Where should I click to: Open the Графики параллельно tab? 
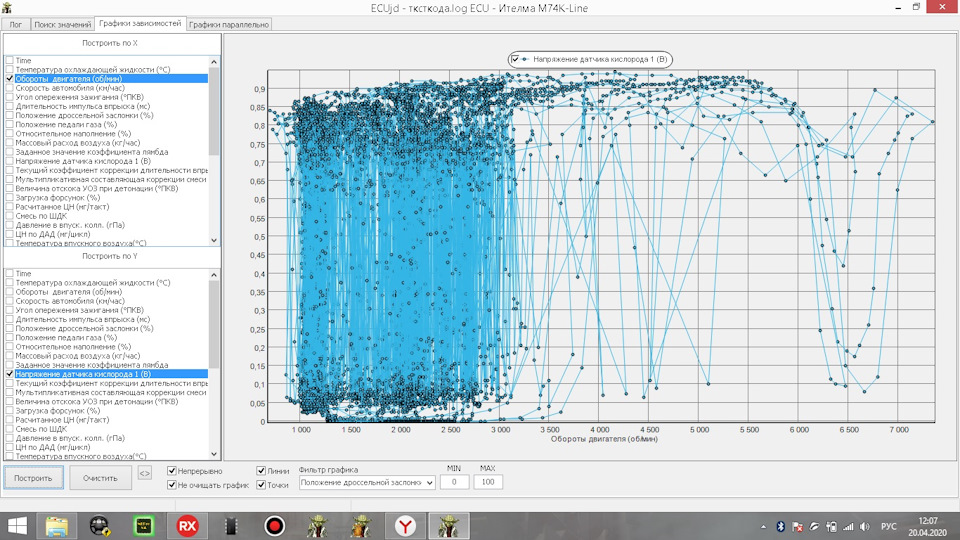[x=229, y=23]
